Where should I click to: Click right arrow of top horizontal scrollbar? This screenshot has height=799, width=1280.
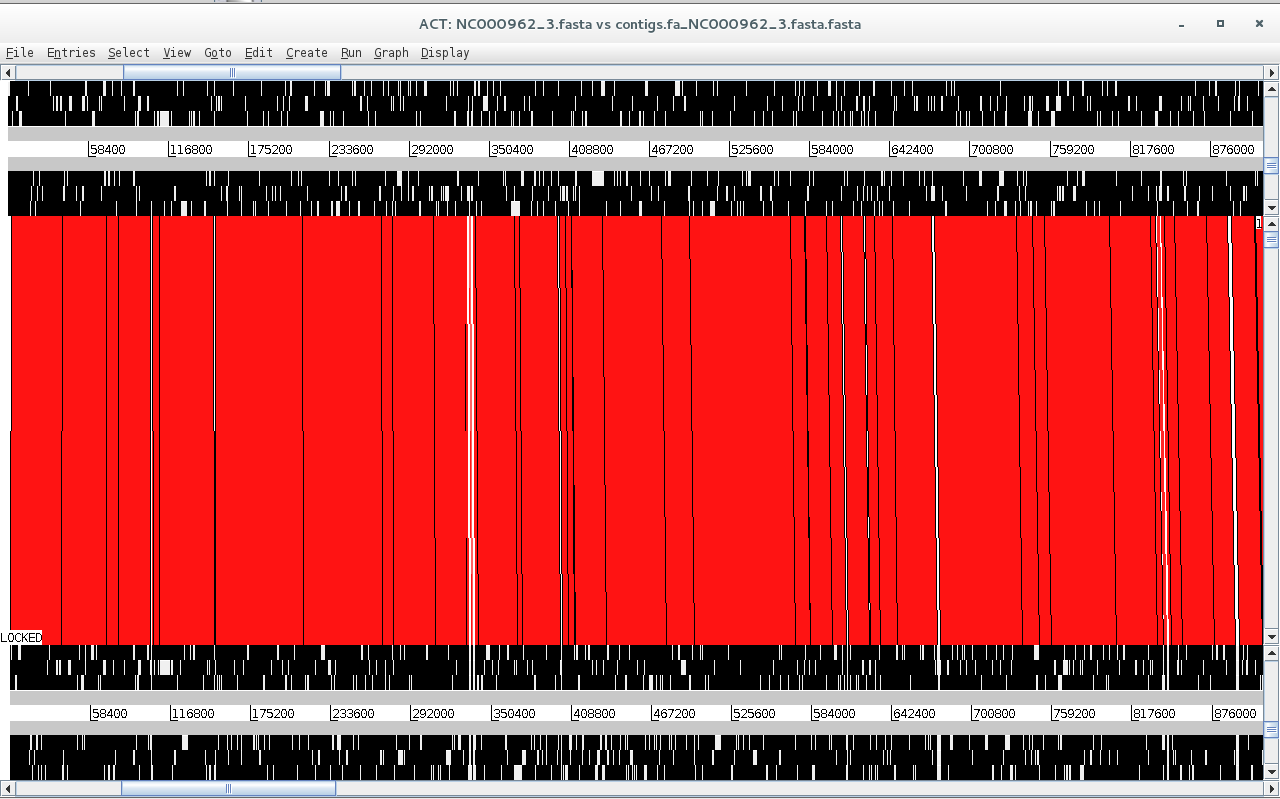click(x=1272, y=72)
